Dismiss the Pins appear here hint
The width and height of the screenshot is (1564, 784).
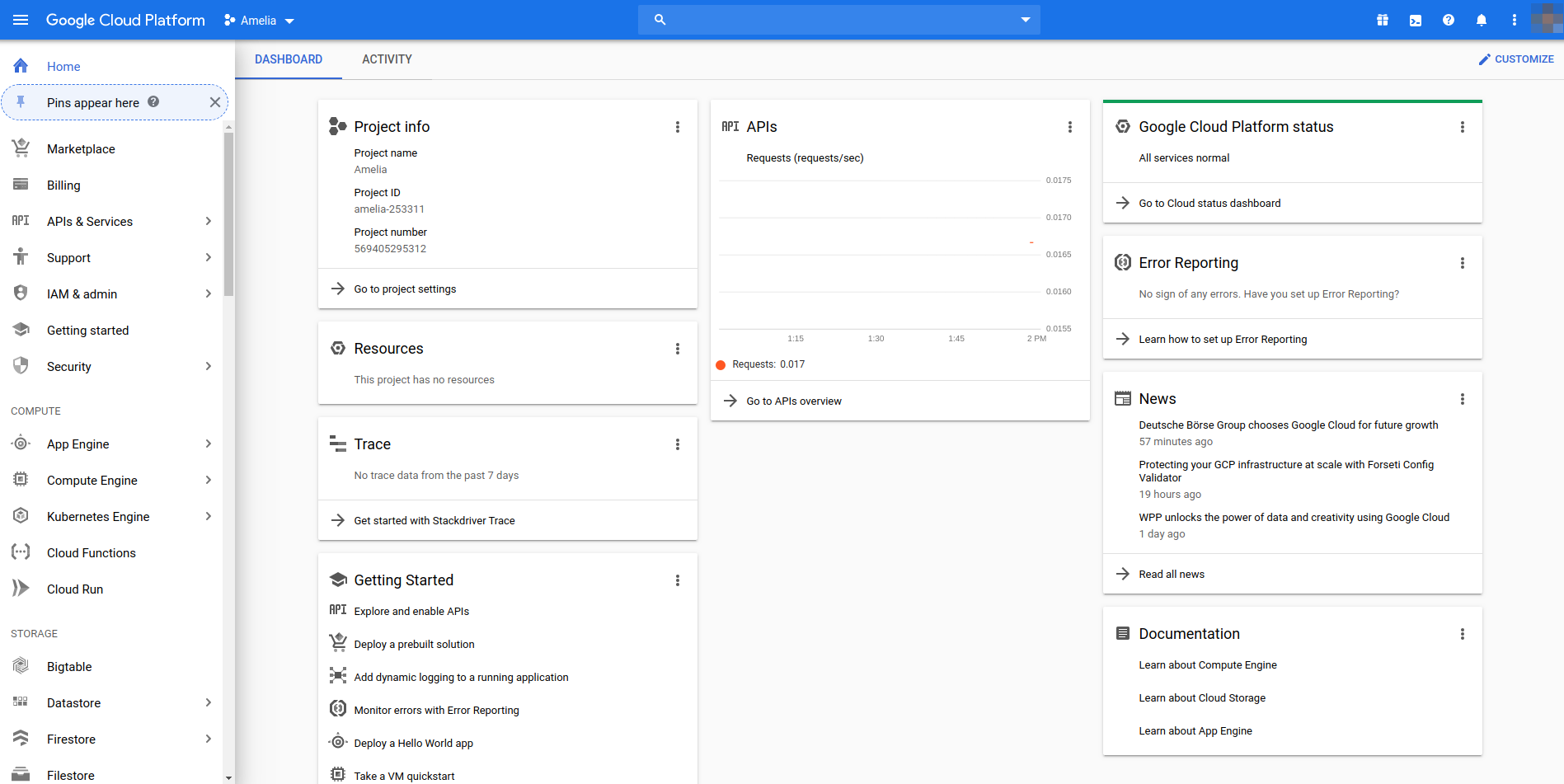click(x=215, y=102)
